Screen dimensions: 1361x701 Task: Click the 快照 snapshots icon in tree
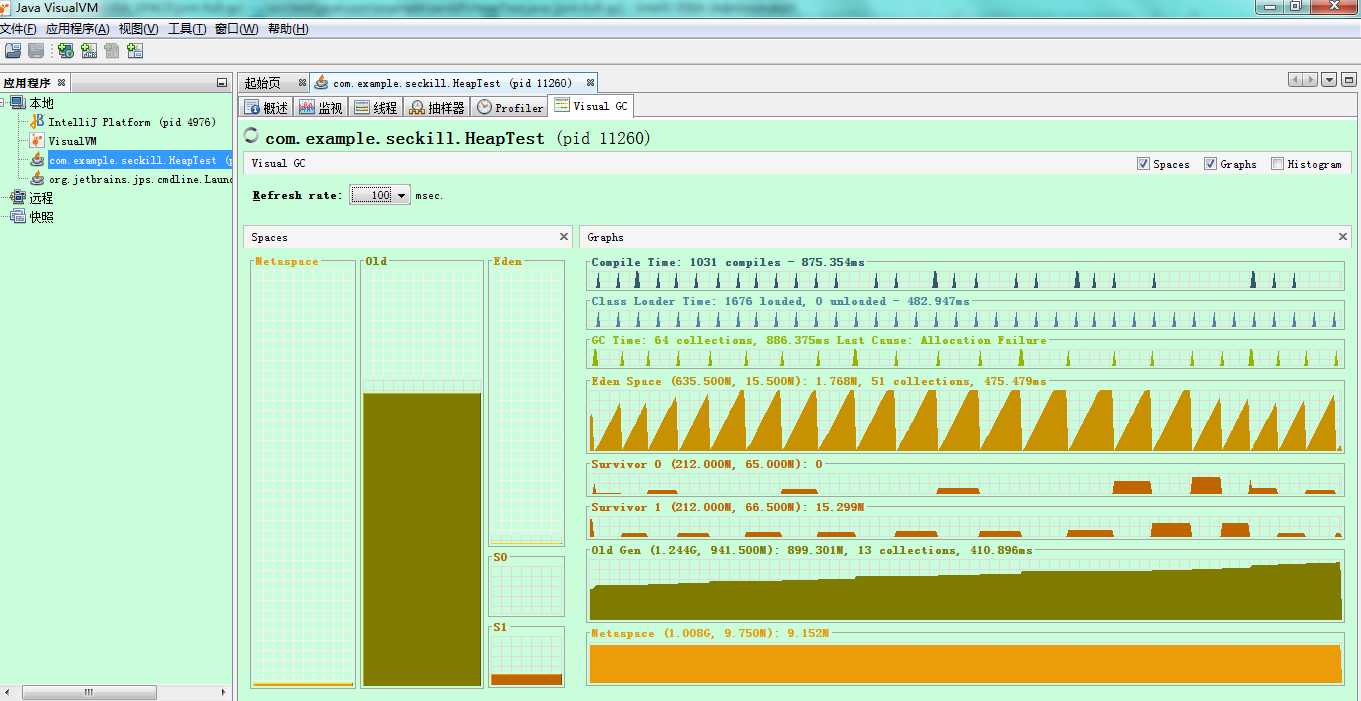point(19,217)
